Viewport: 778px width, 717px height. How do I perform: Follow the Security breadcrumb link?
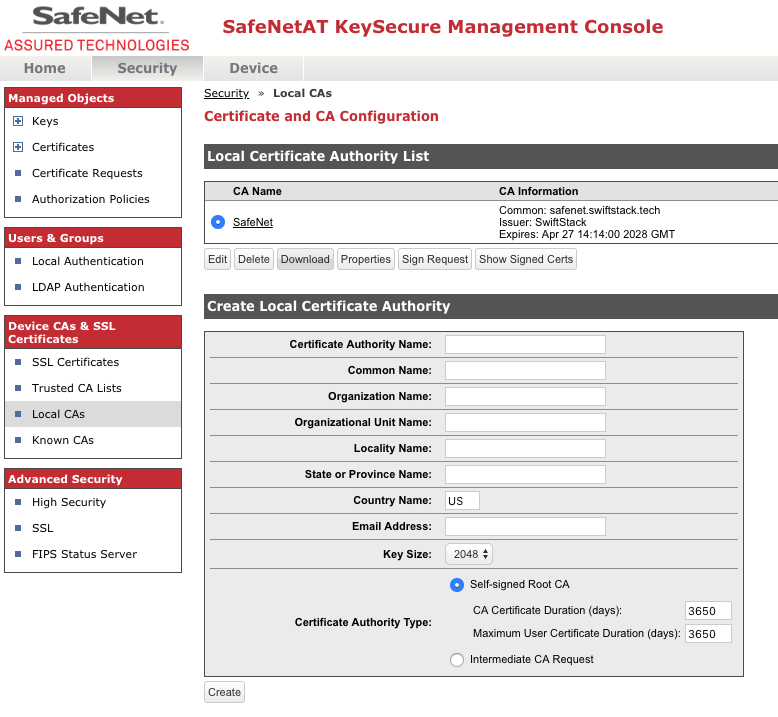click(226, 93)
